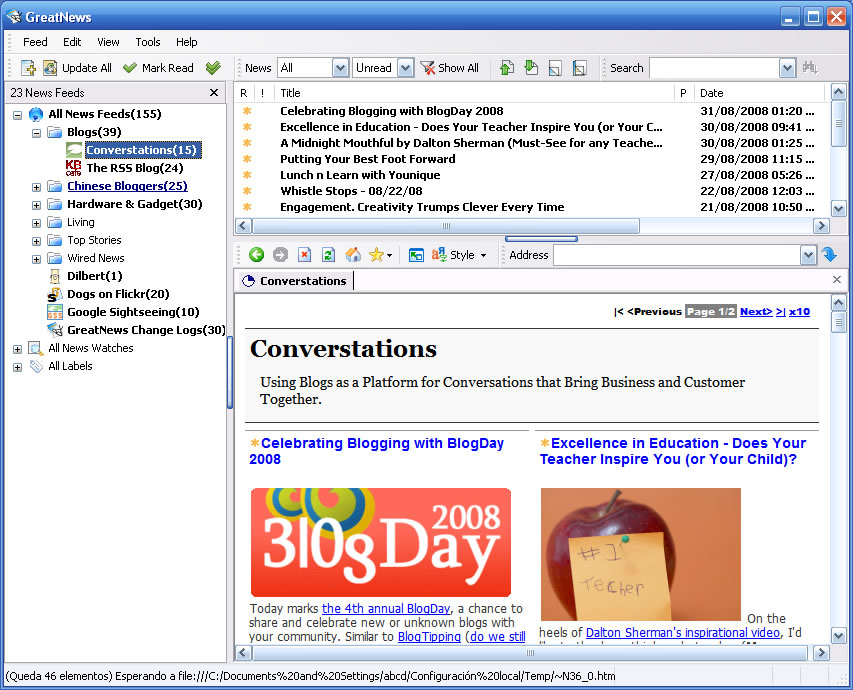Click the last pane layout icon before Search
This screenshot has height=690, width=853.
pyautogui.click(x=579, y=68)
